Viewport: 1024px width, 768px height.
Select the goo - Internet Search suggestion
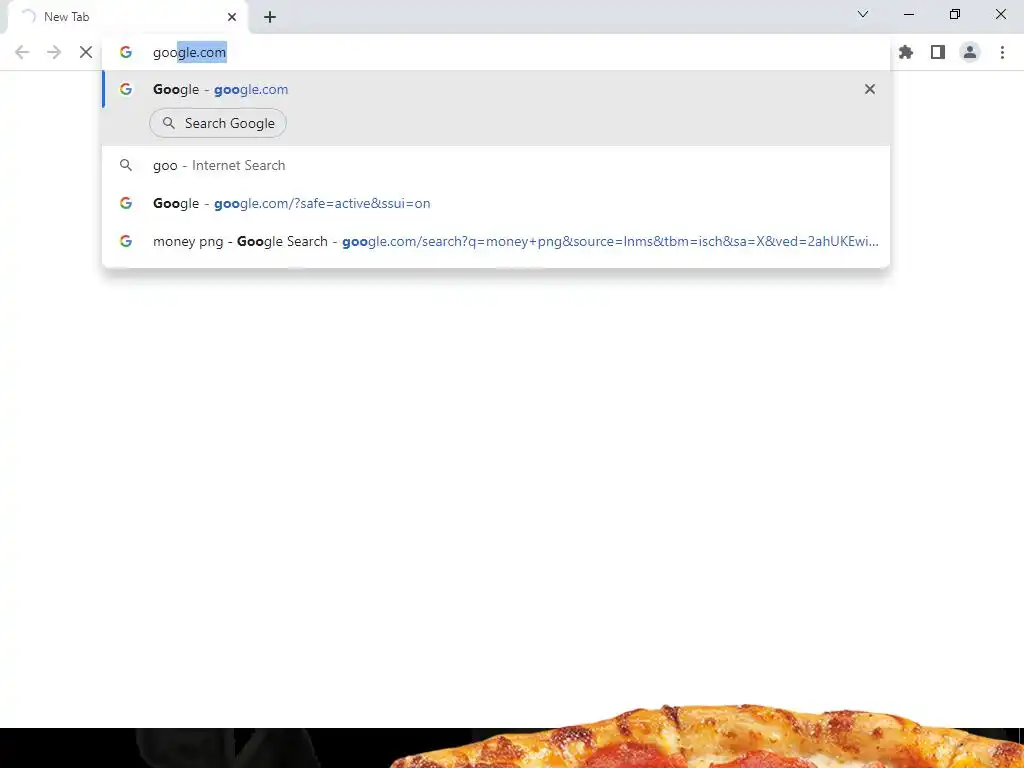pyautogui.click(x=496, y=165)
